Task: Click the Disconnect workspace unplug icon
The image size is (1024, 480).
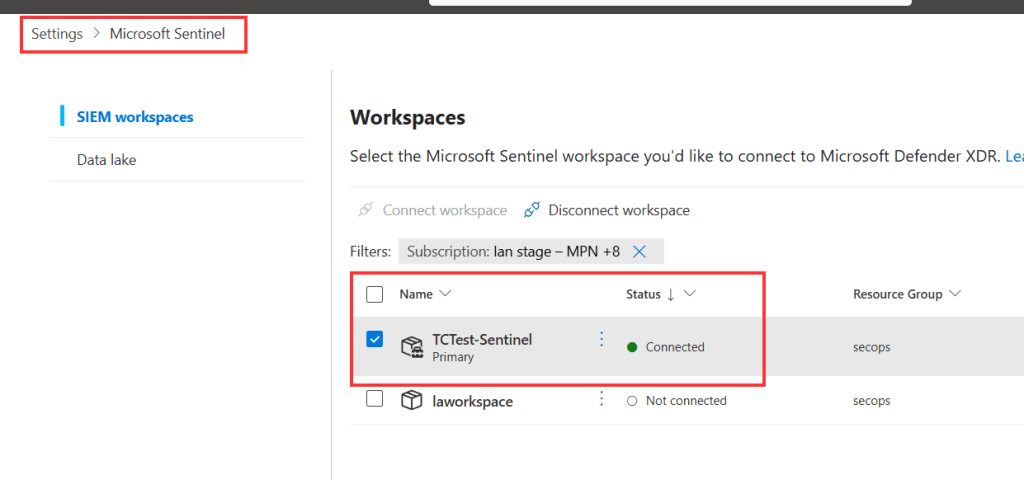Action: pos(532,210)
